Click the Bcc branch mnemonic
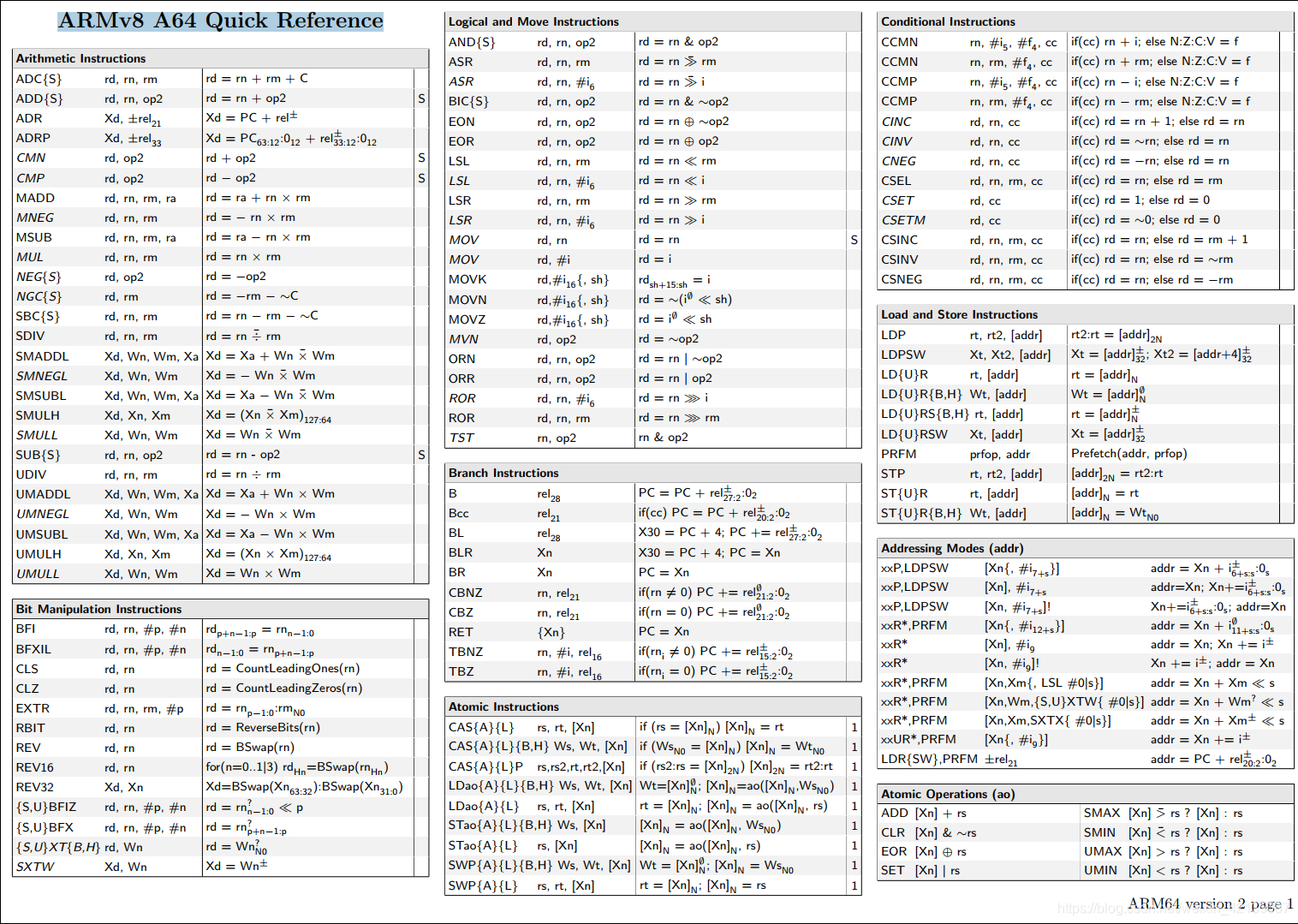1298x924 pixels. pyautogui.click(x=458, y=513)
